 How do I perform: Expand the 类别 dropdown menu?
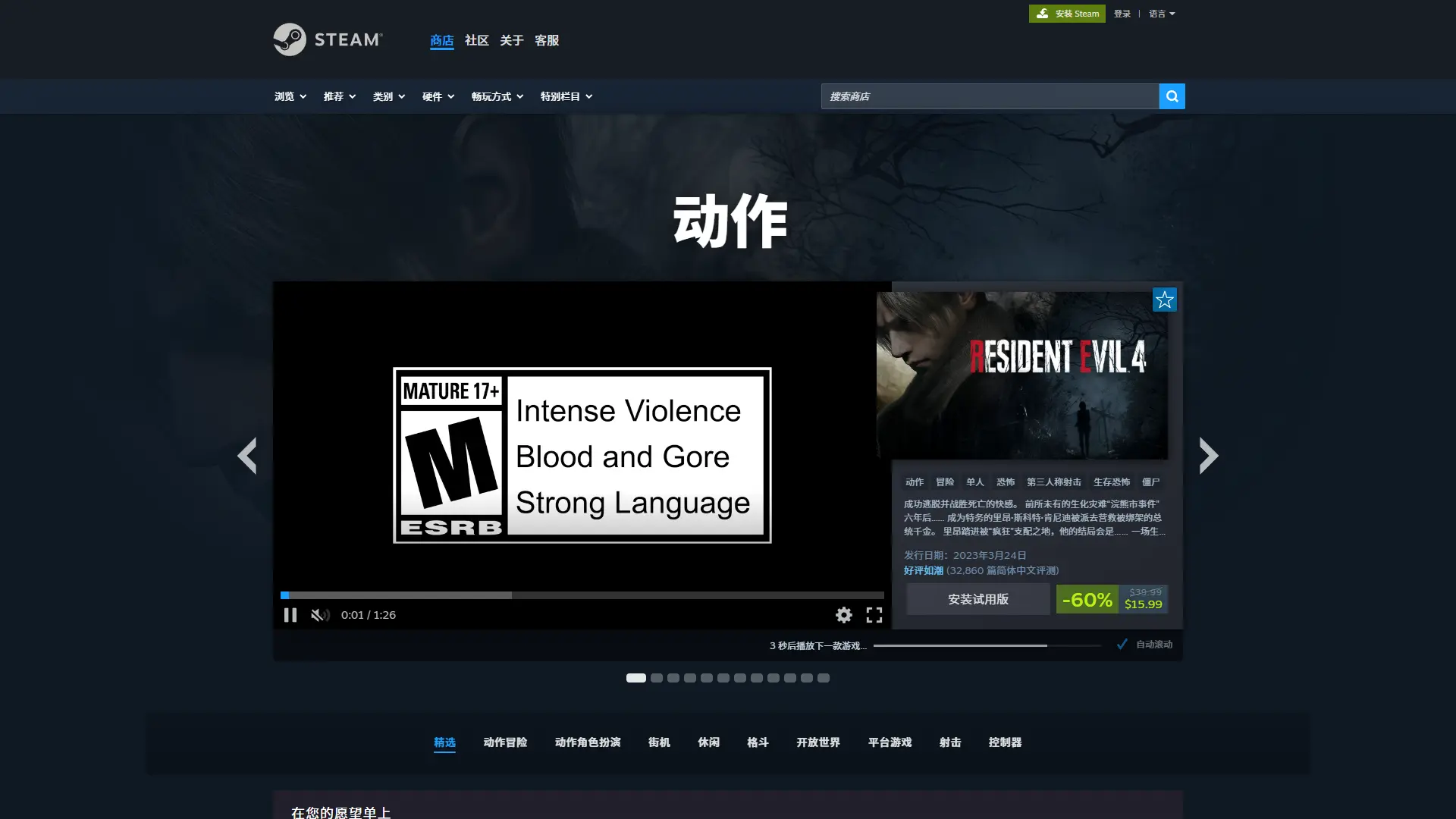coord(389,96)
